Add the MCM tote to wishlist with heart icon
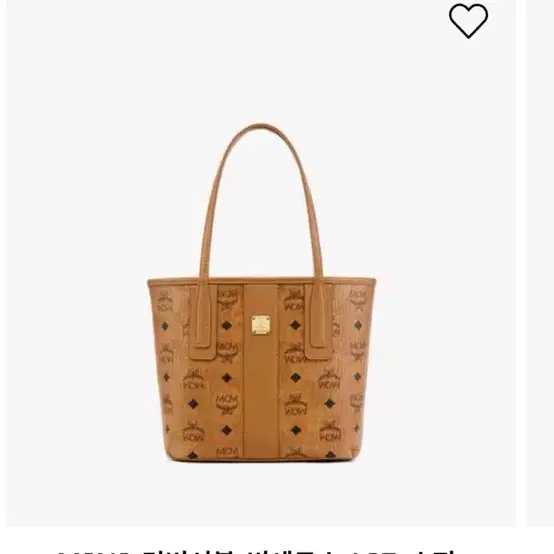Viewport: 554px width, 554px height. click(x=468, y=20)
